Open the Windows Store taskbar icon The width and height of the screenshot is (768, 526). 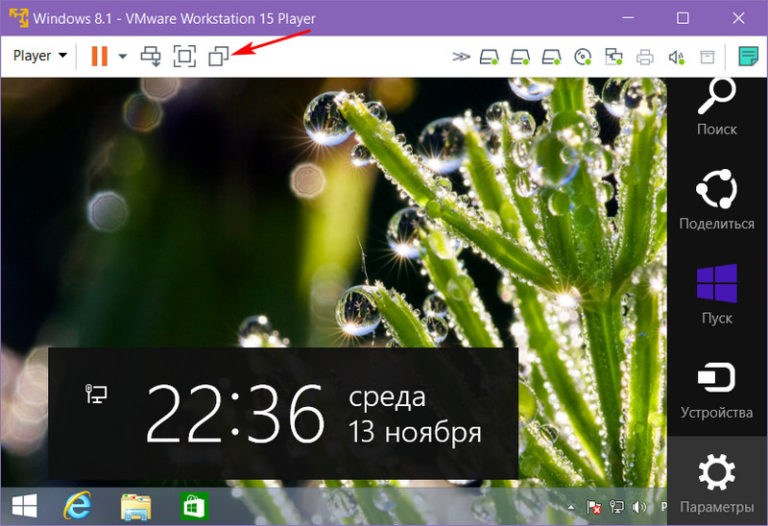click(192, 505)
